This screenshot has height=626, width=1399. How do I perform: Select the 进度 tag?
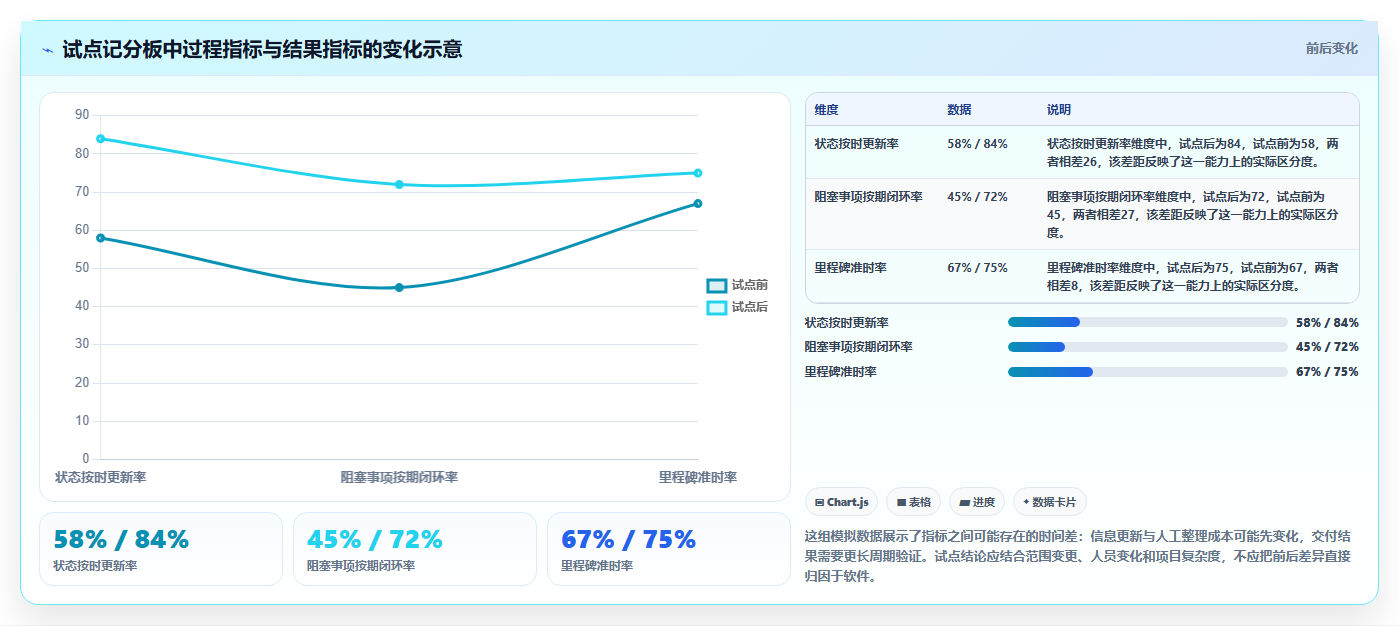coord(977,502)
